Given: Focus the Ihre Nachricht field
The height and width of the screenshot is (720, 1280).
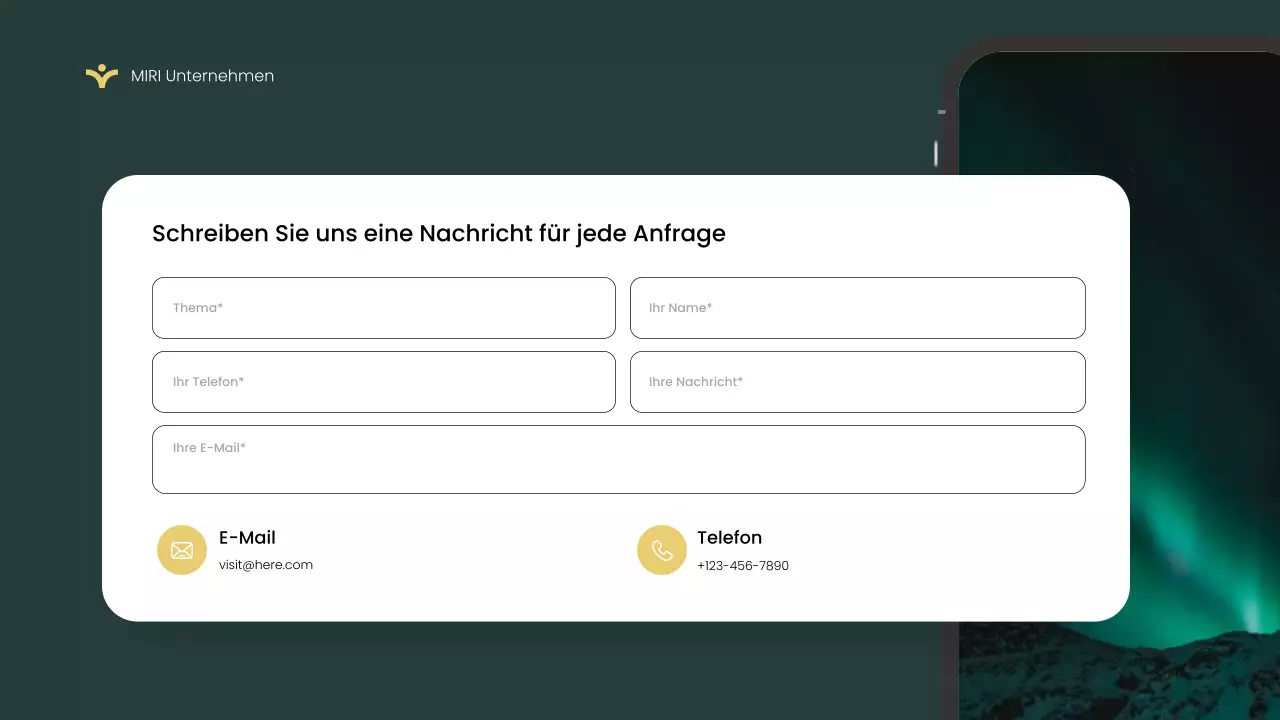Looking at the screenshot, I should [x=857, y=381].
